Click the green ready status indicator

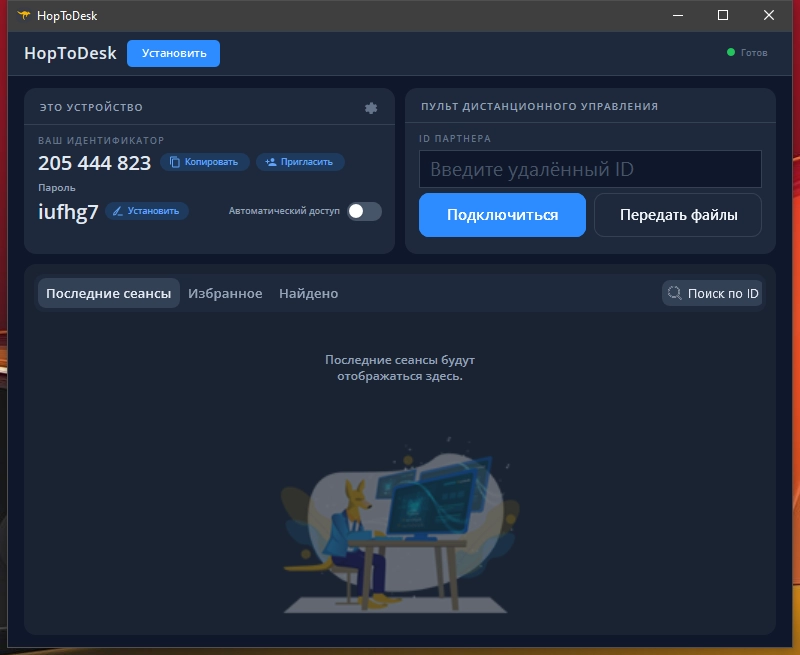tap(731, 52)
